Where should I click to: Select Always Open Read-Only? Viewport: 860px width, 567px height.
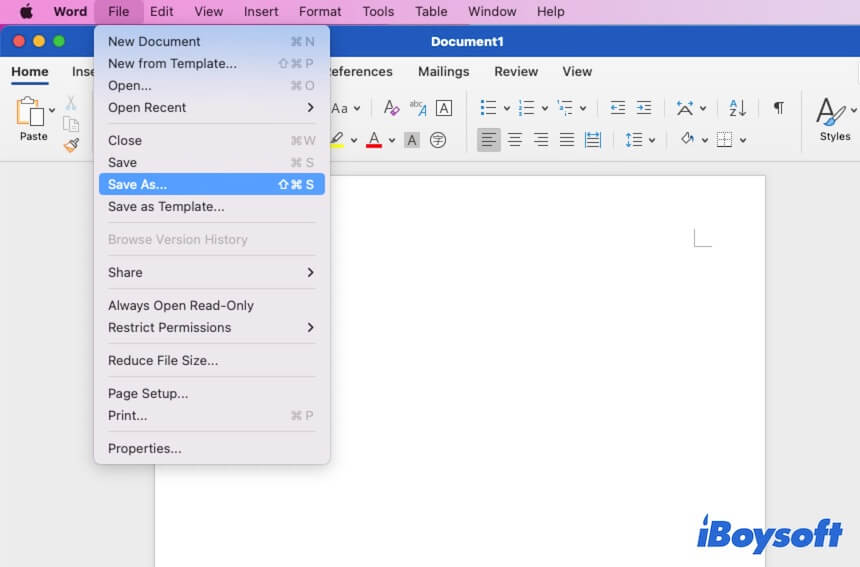point(212,305)
